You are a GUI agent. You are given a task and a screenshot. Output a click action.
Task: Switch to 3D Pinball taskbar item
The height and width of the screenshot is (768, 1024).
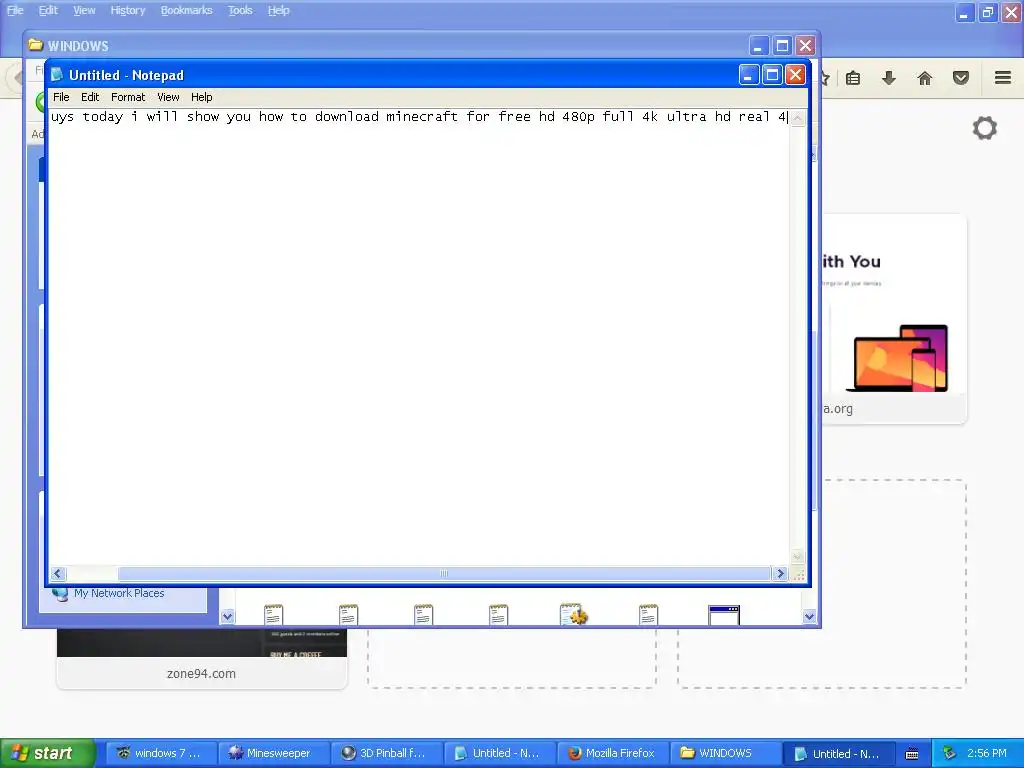[385, 753]
